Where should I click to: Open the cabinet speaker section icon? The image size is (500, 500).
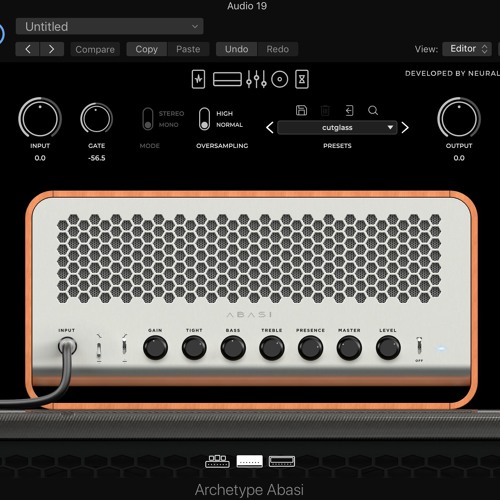[280, 79]
